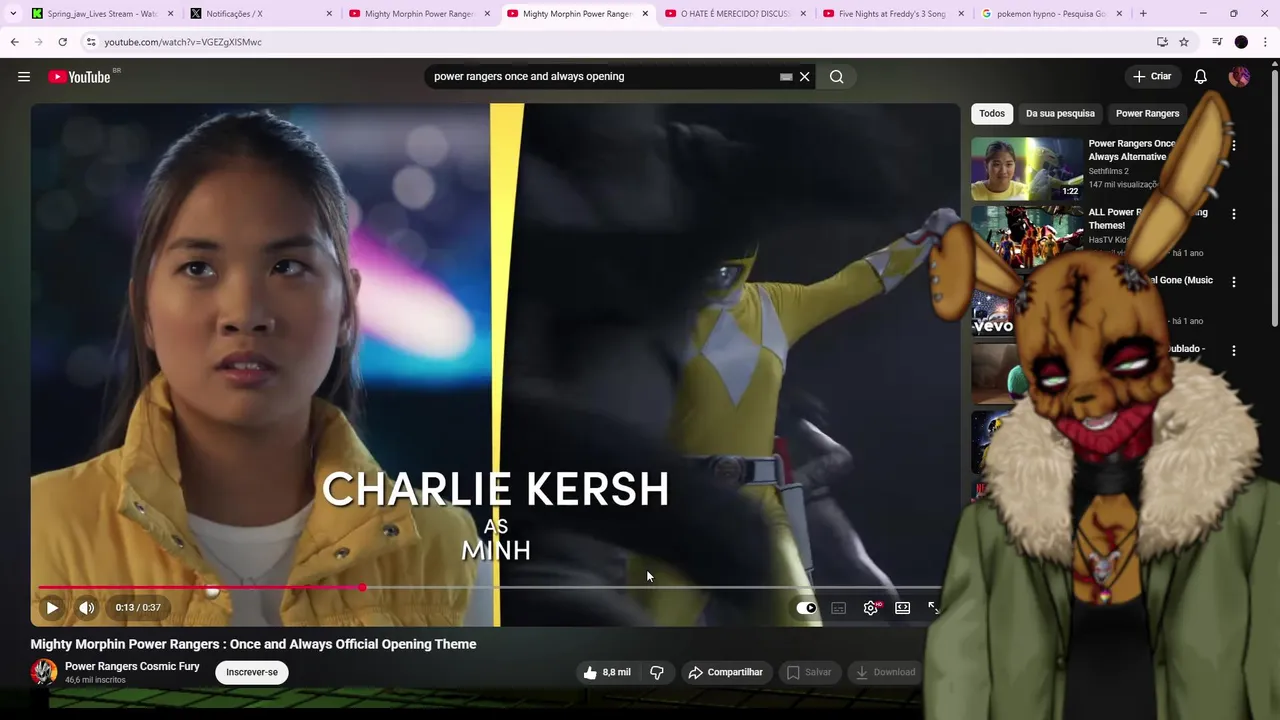Open video settings gear with HD badge
Screen dimensions: 1280x720
871,607
